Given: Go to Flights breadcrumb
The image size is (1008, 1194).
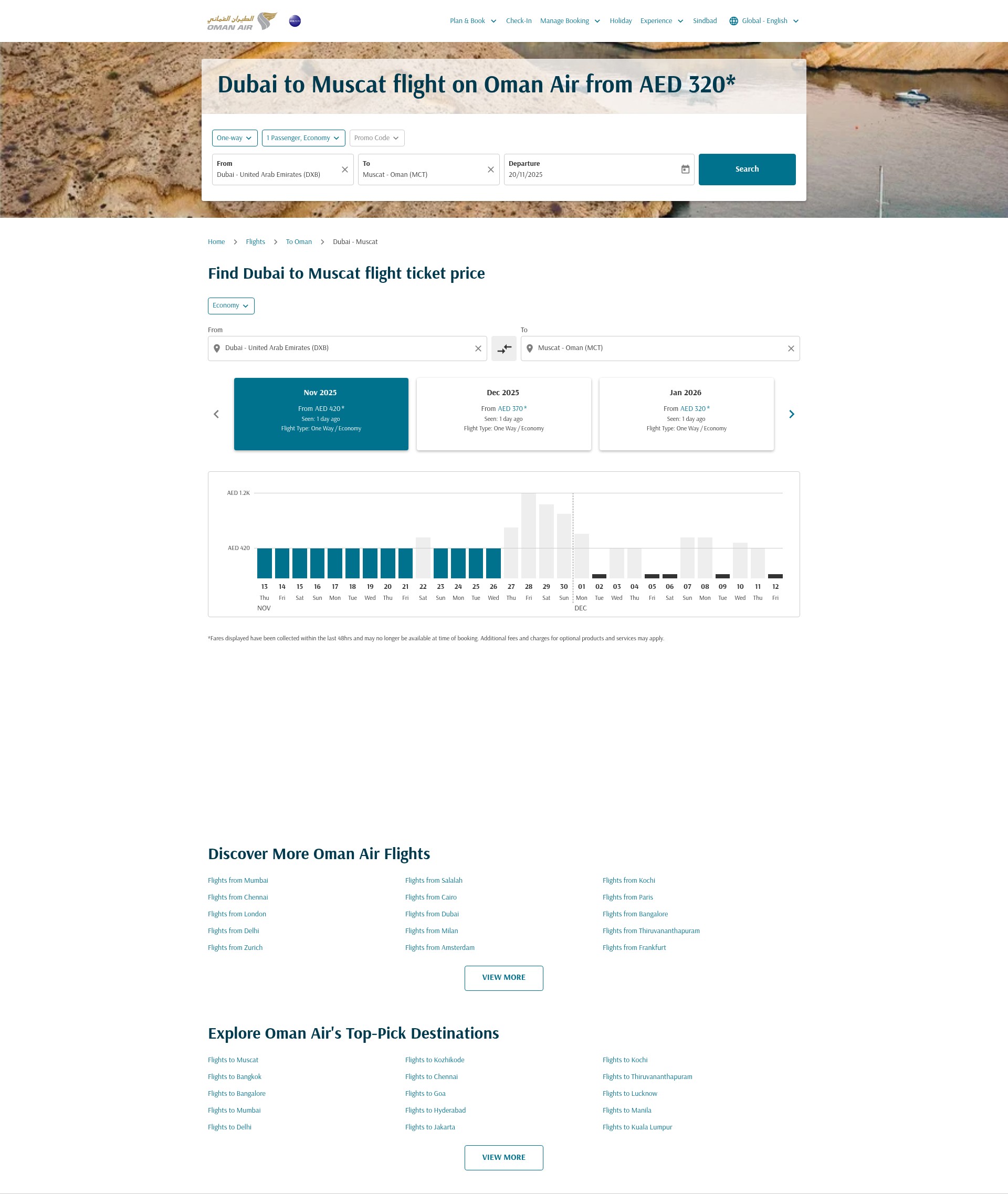Looking at the screenshot, I should [x=256, y=242].
